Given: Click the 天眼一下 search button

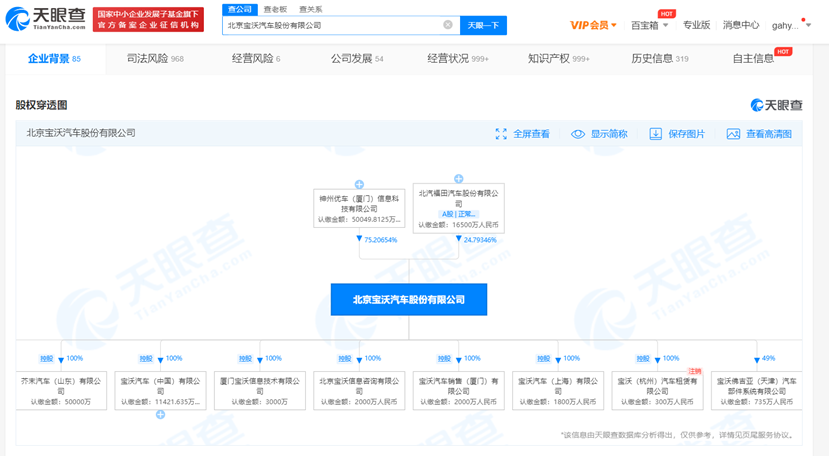Looking at the screenshot, I should coord(483,25).
